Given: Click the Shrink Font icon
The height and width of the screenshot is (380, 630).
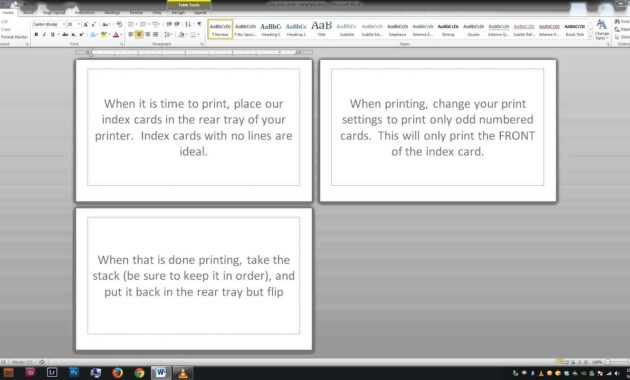Looking at the screenshot, I should [x=94, y=25].
